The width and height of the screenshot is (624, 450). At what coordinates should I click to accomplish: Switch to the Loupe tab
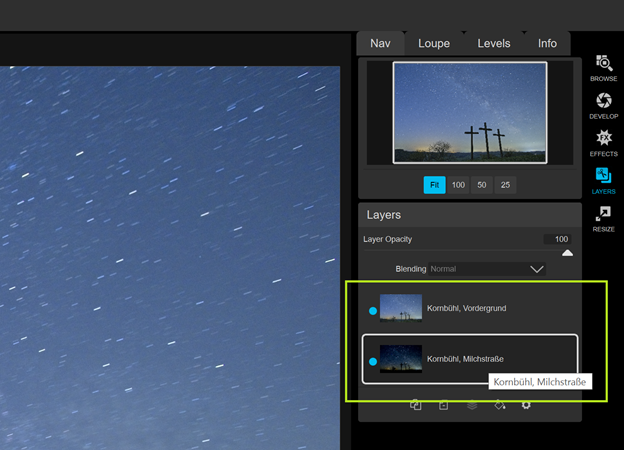pyautogui.click(x=433, y=43)
